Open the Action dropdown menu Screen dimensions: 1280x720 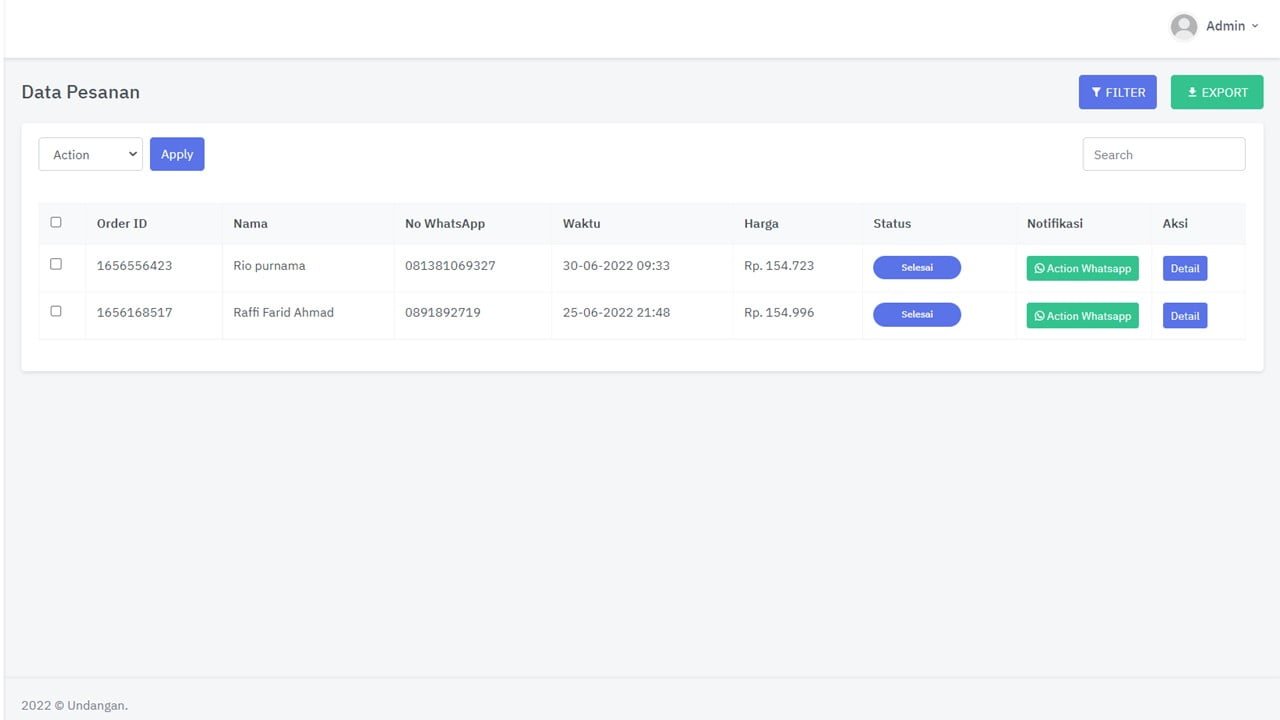tap(91, 155)
